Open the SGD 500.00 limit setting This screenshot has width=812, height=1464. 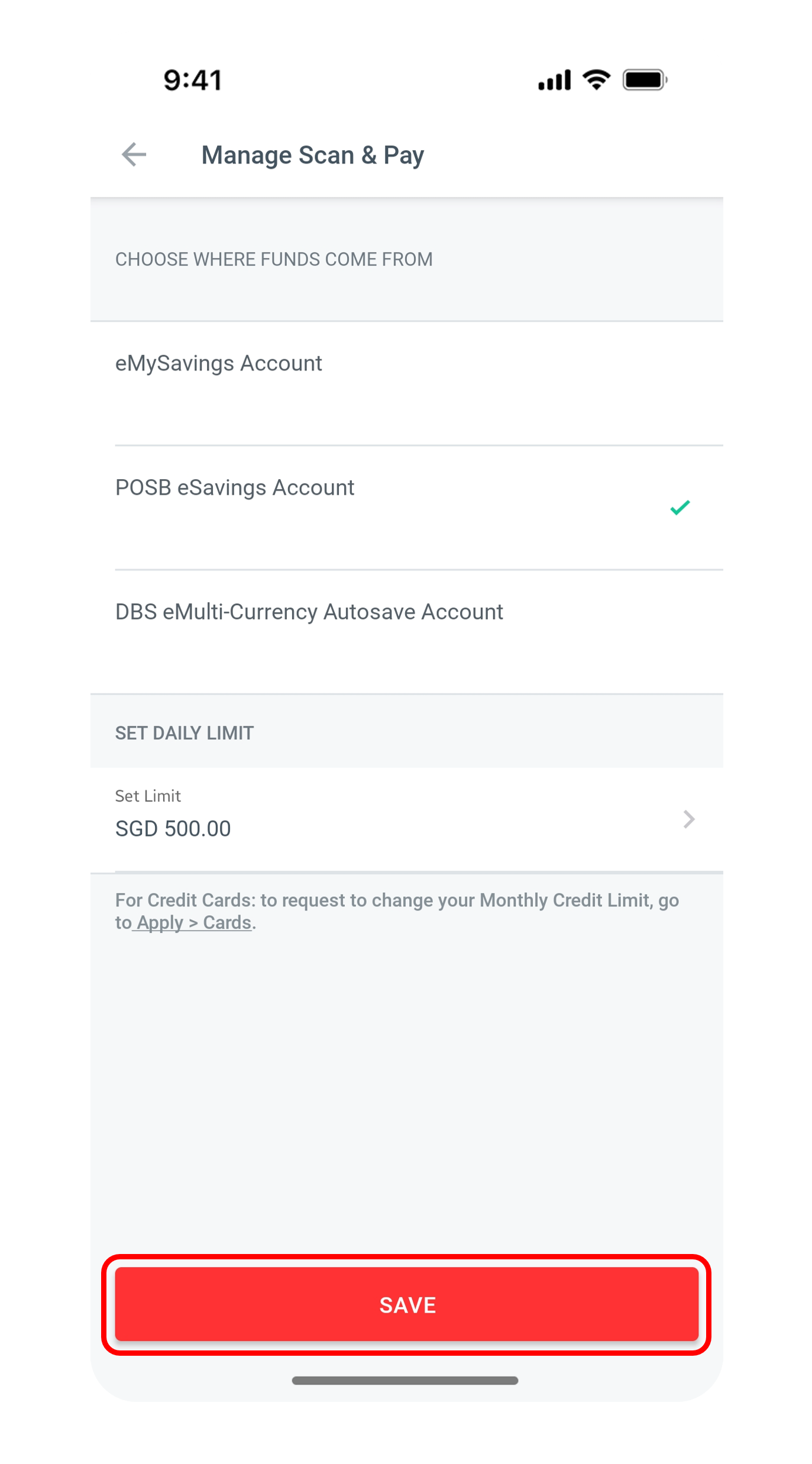pos(173,829)
